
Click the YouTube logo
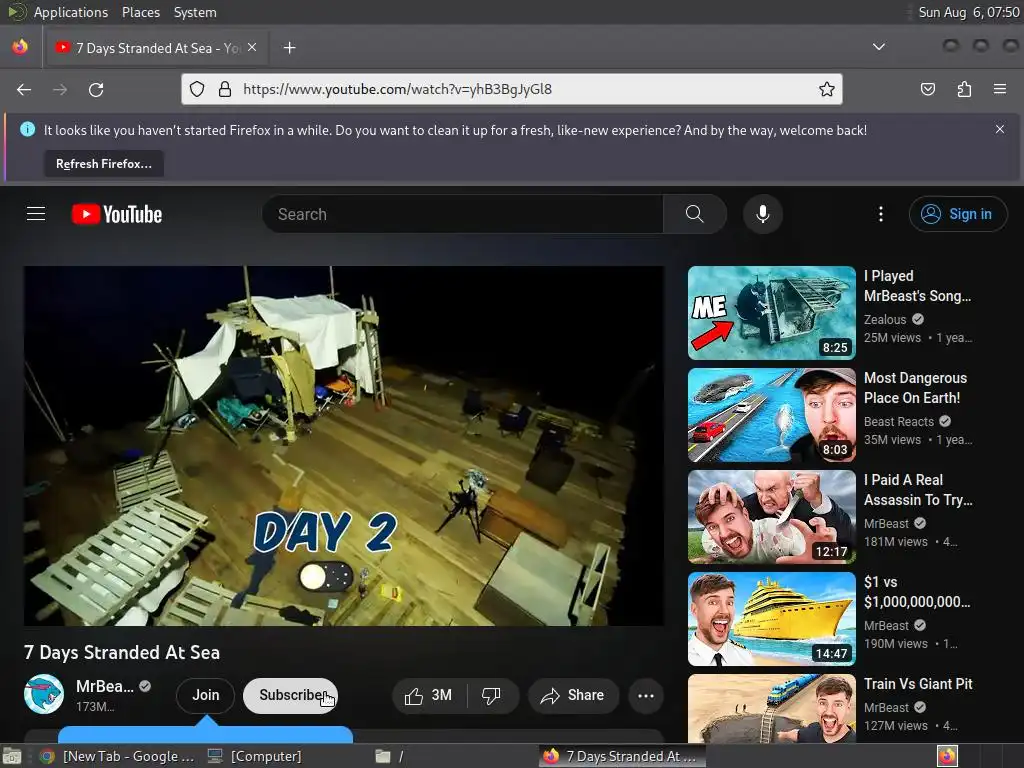(117, 214)
